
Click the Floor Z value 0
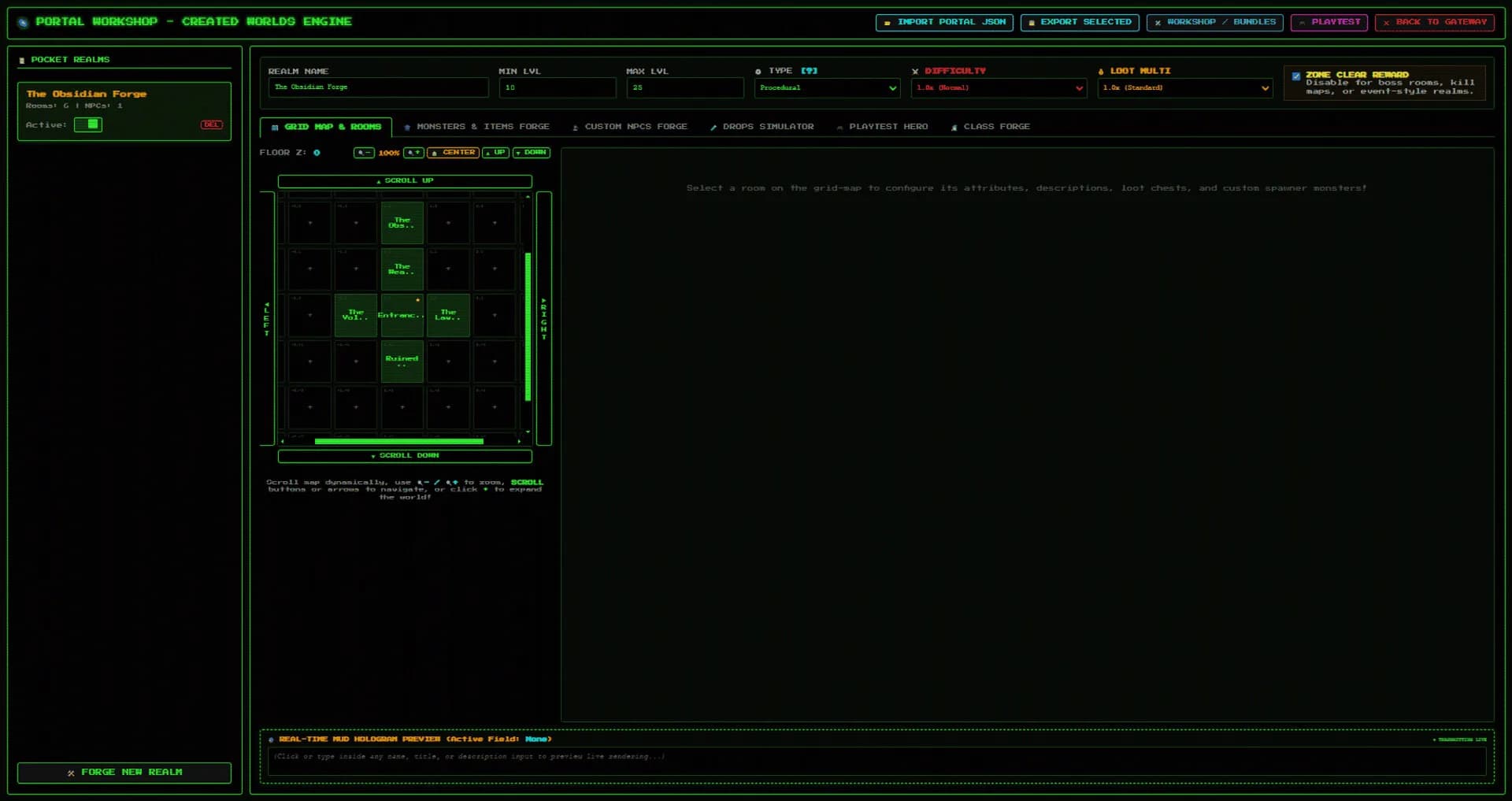click(x=317, y=153)
